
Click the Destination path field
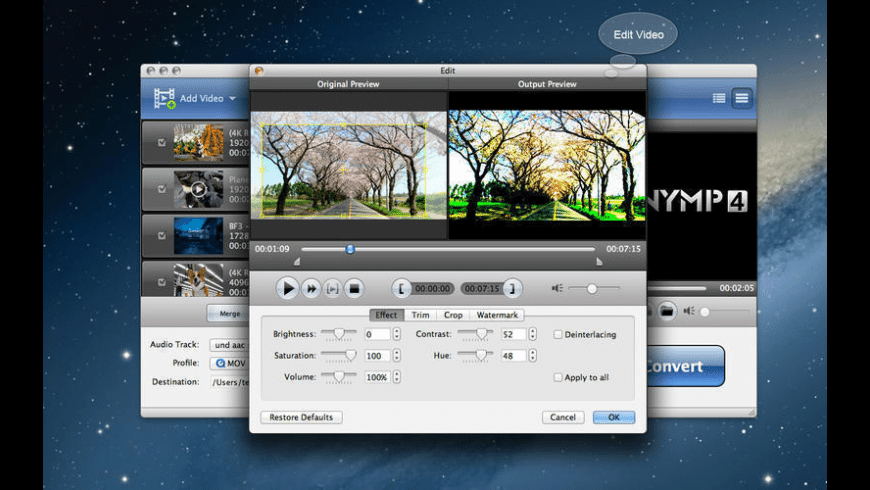pyautogui.click(x=230, y=382)
